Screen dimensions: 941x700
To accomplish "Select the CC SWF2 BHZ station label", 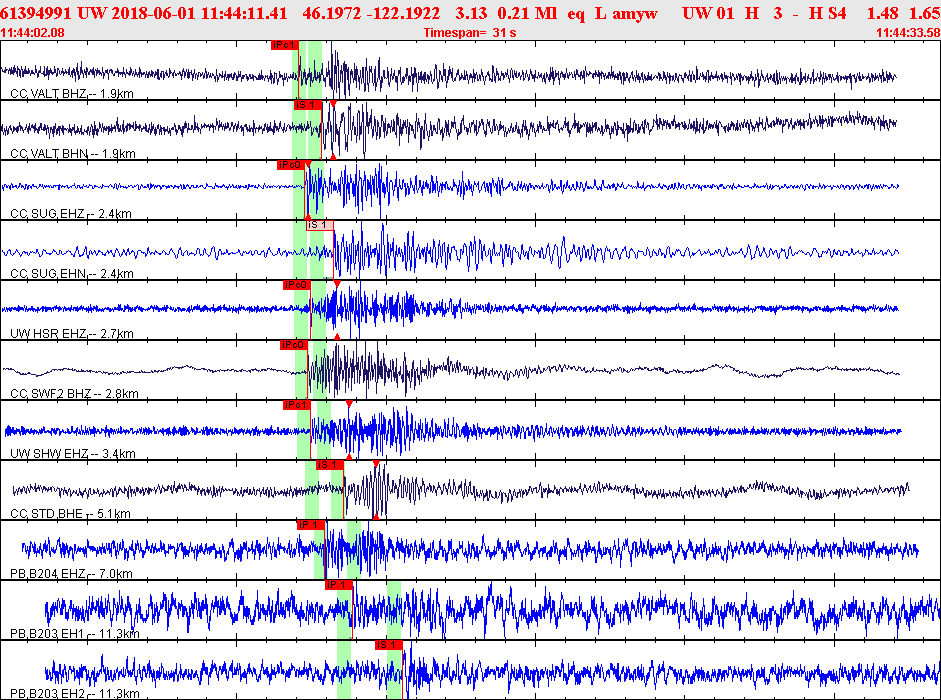I will (74, 394).
